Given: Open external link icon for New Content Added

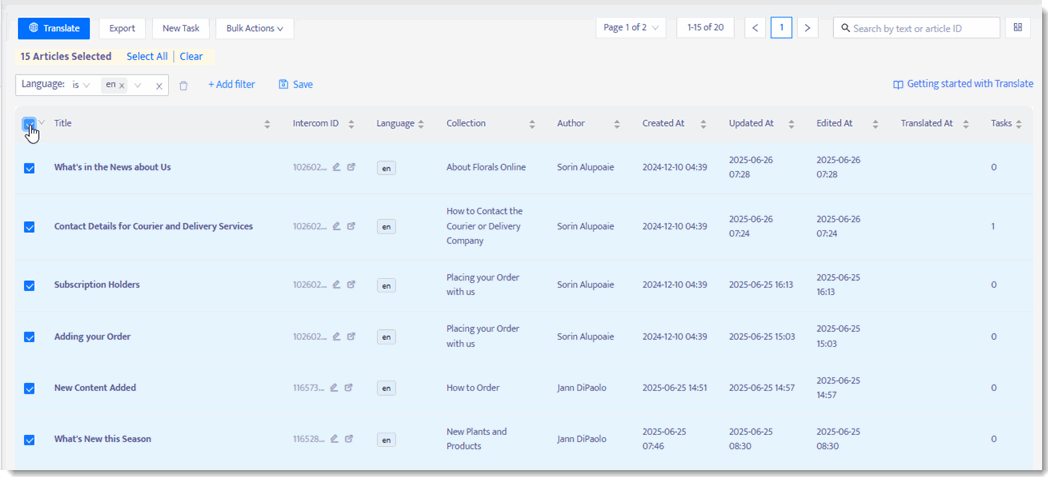Looking at the screenshot, I should 348,387.
